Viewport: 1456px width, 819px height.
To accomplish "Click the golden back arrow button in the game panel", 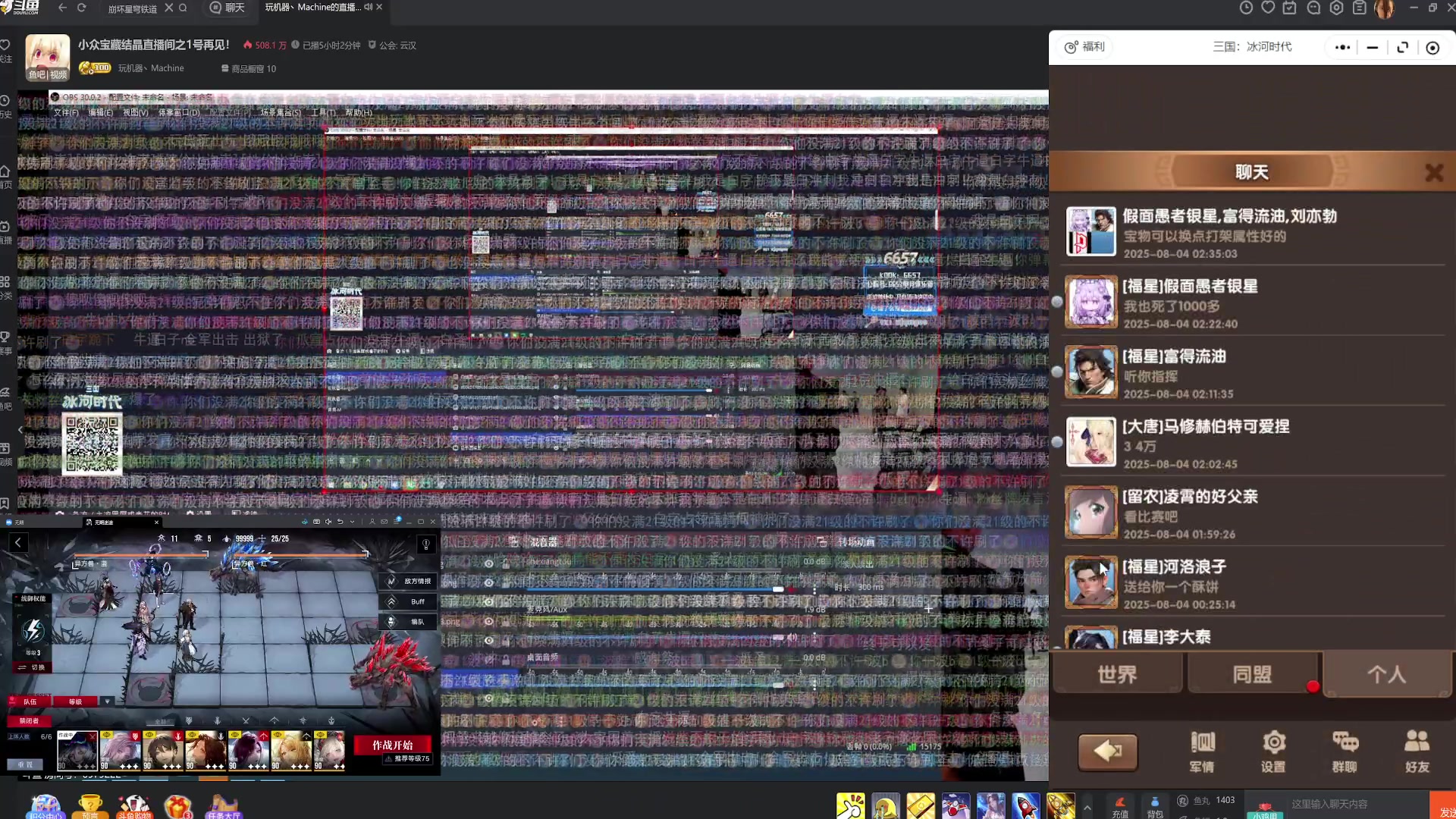I will tap(1107, 752).
